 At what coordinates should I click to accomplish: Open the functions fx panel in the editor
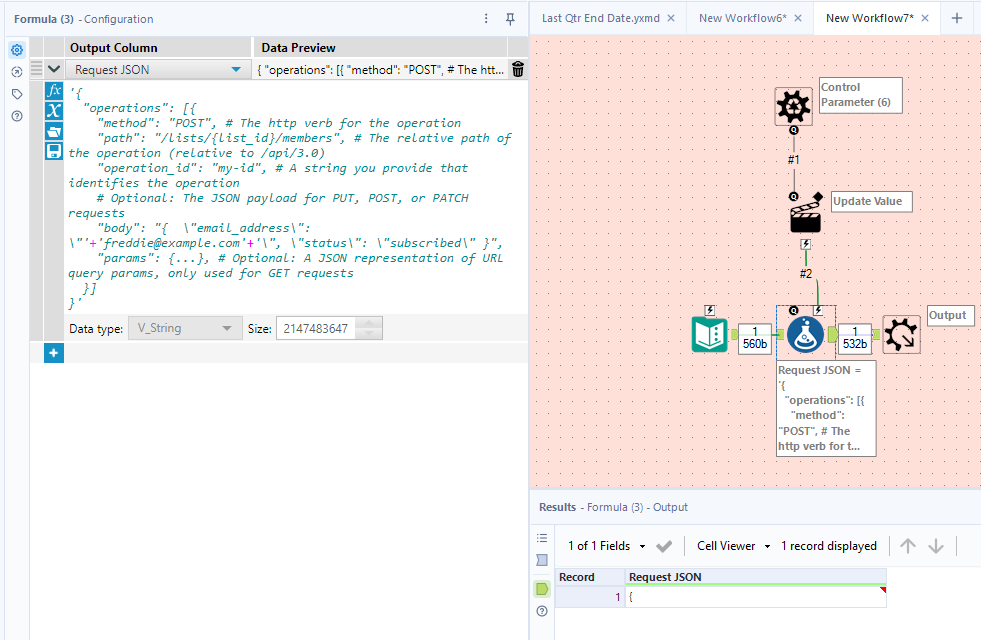click(52, 91)
